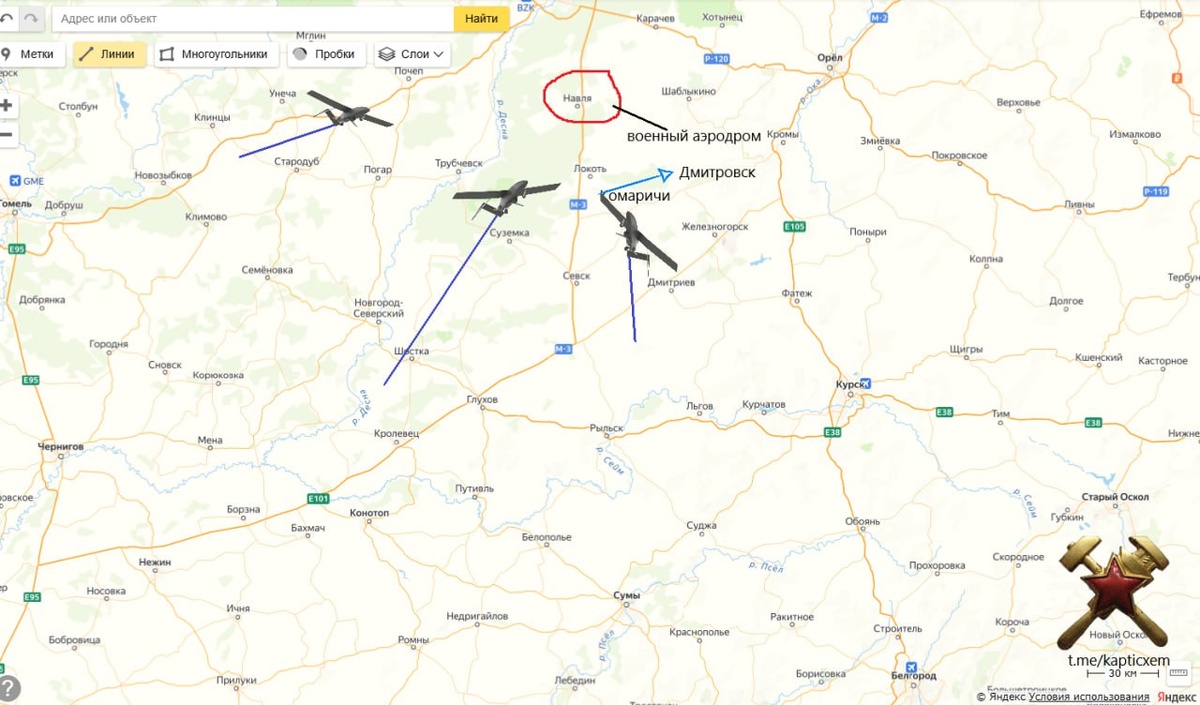Expand the Слои layers dropdown
Screen dimensions: 1200x705
412,55
